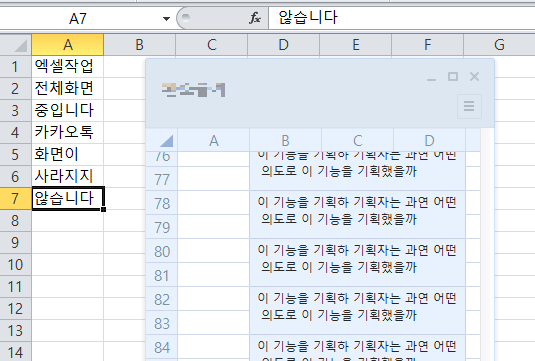535x361 pixels.
Task: Select column E header in Excel
Action: point(356,45)
